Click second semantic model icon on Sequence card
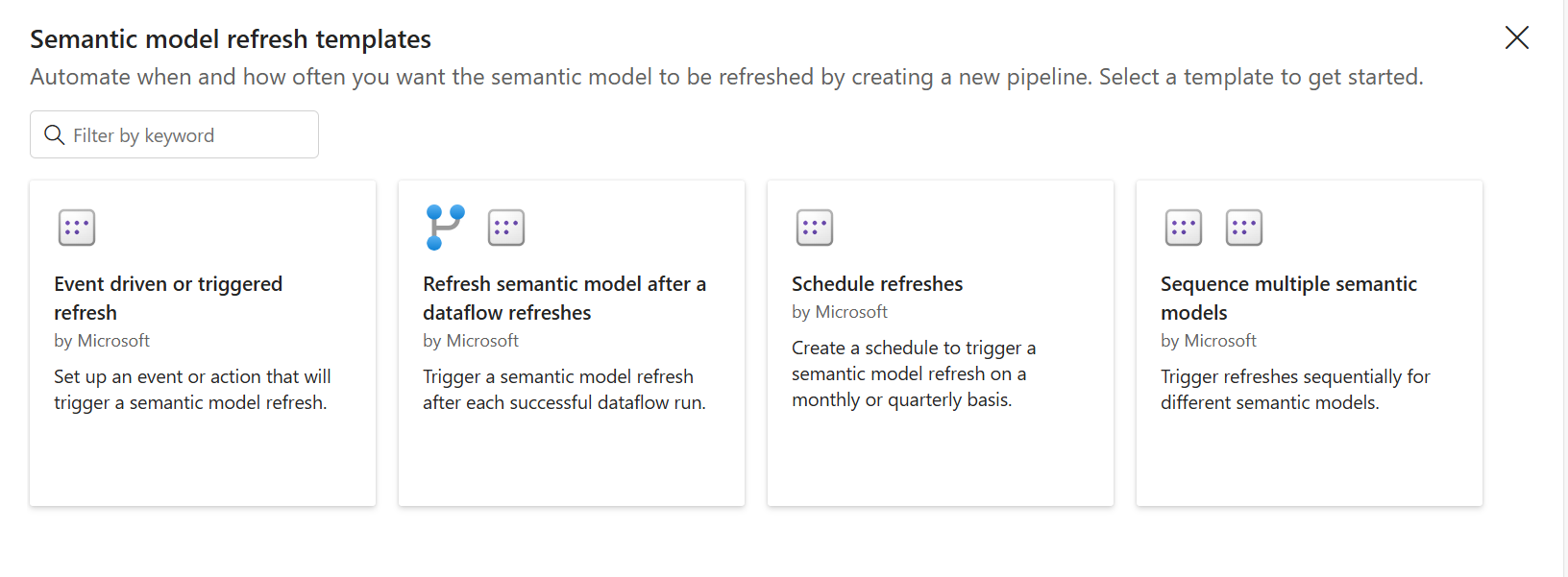Viewport: 1568px width, 577px height. (x=1244, y=228)
